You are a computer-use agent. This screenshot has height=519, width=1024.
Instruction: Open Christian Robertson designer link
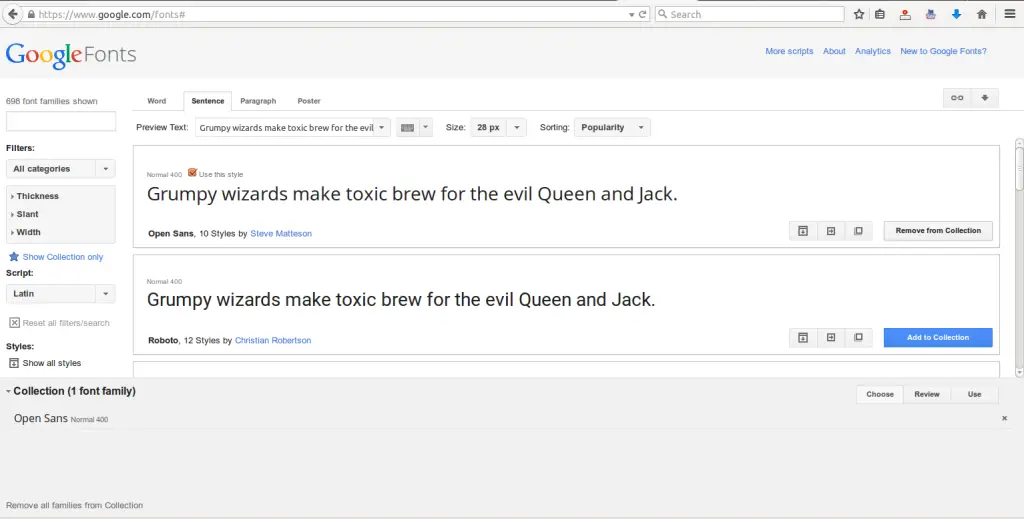(273, 340)
